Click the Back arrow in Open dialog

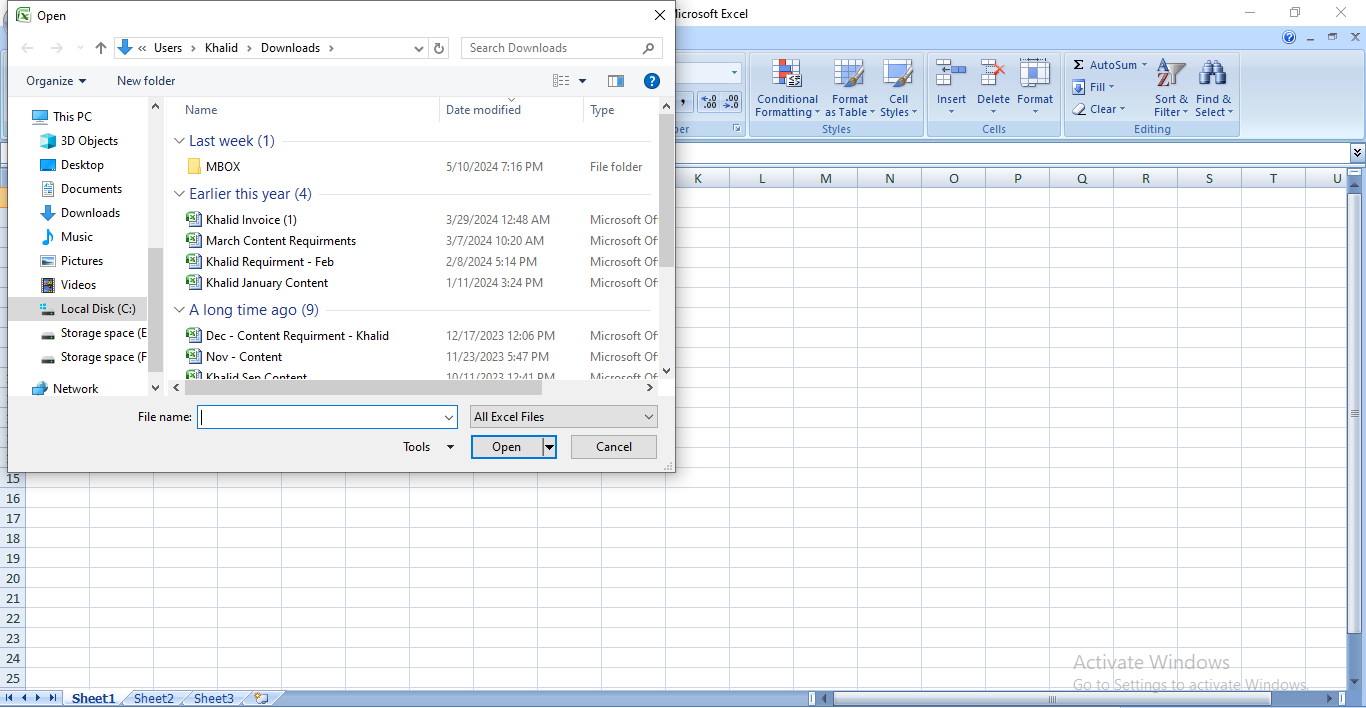click(x=27, y=48)
